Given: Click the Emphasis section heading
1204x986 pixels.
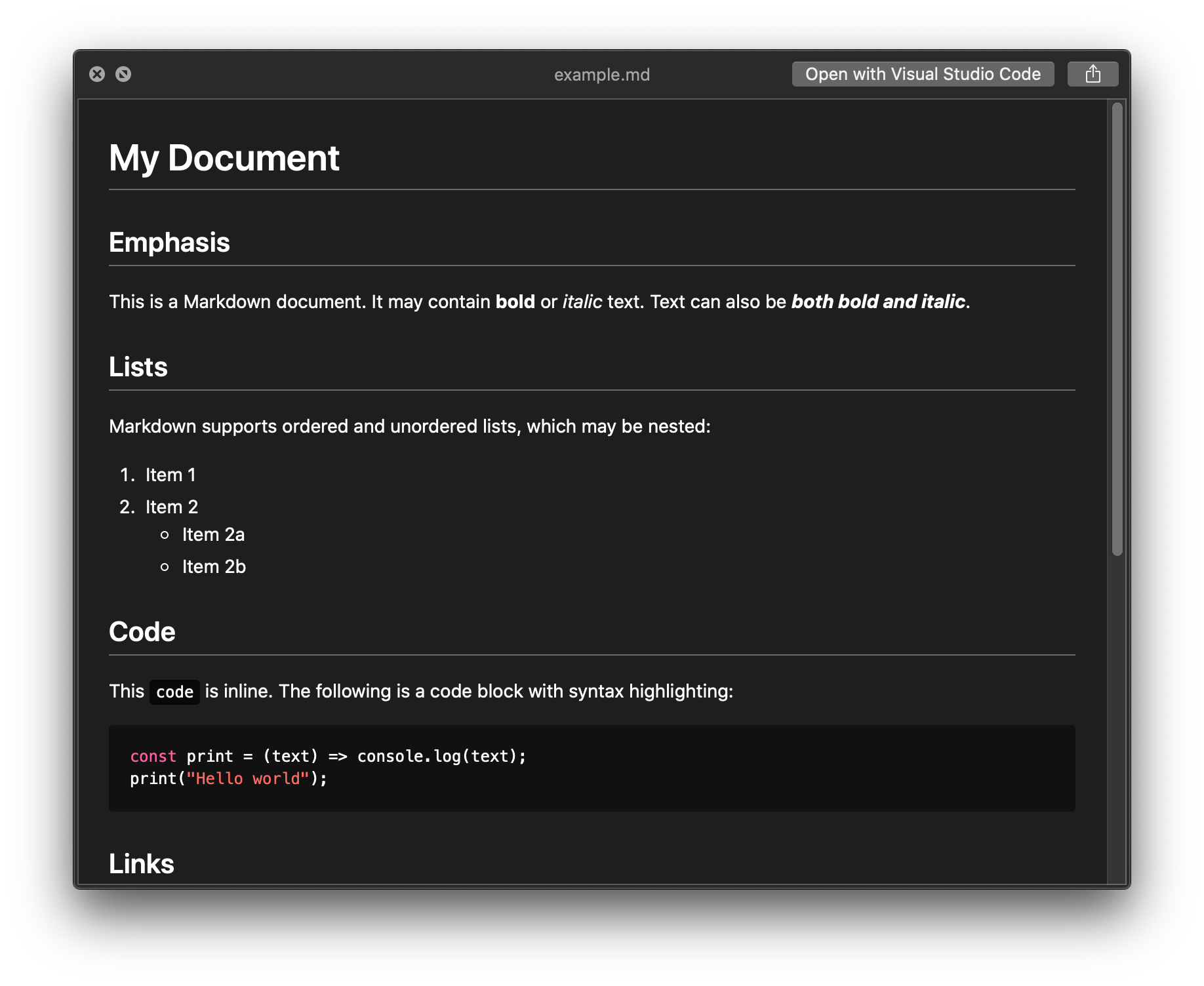Looking at the screenshot, I should 169,243.
